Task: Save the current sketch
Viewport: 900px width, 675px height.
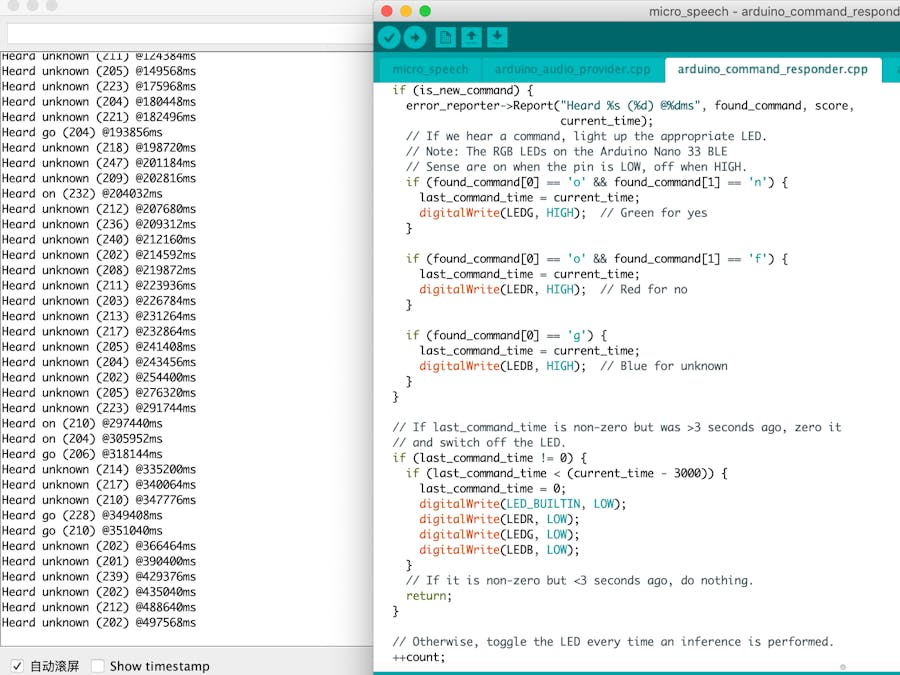Action: [x=497, y=37]
